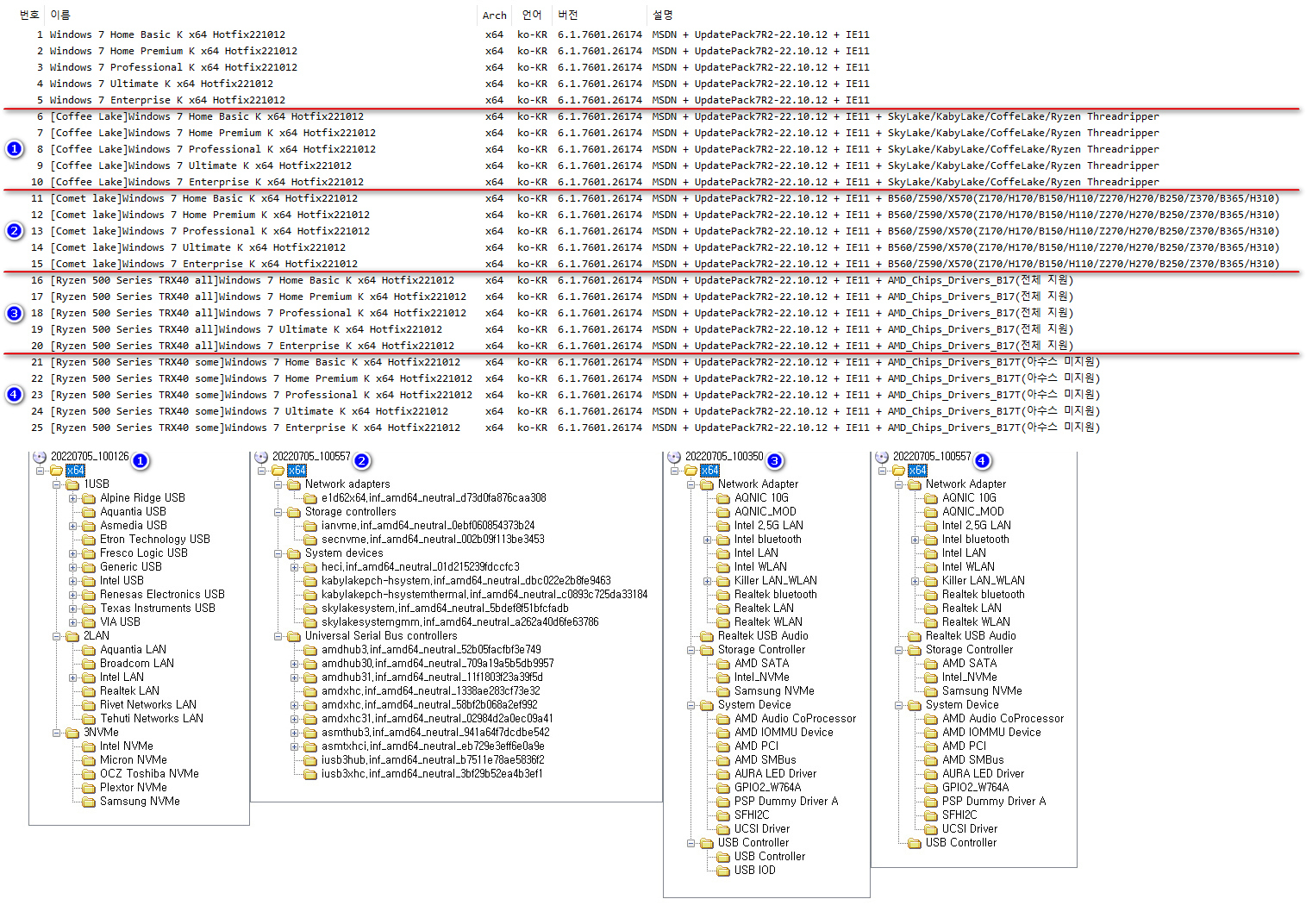Click the Tehuti Networks LAN folder icon
Screen dimensions: 1306x924
click(89, 719)
